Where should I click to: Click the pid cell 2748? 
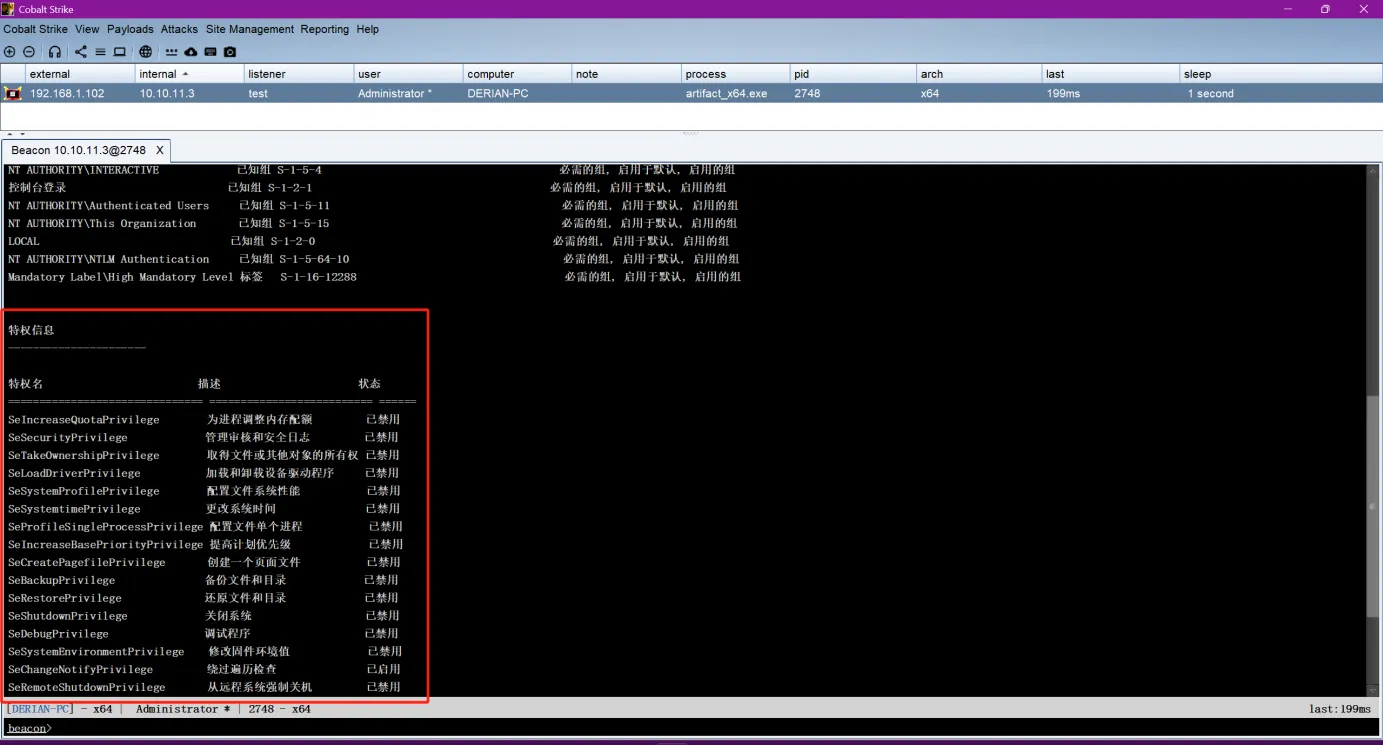click(x=807, y=93)
